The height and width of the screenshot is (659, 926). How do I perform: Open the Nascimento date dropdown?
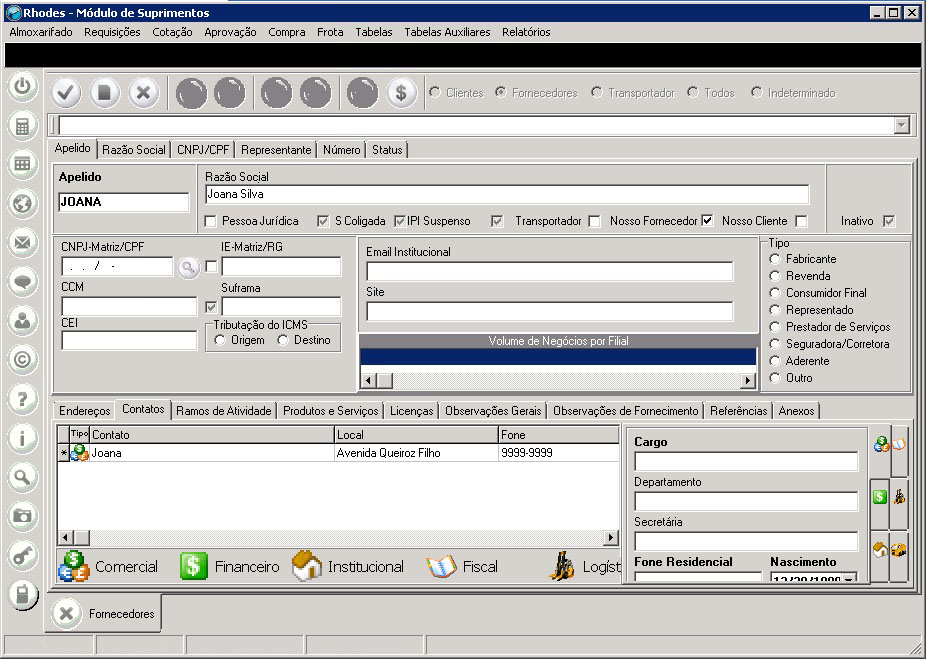coord(849,578)
